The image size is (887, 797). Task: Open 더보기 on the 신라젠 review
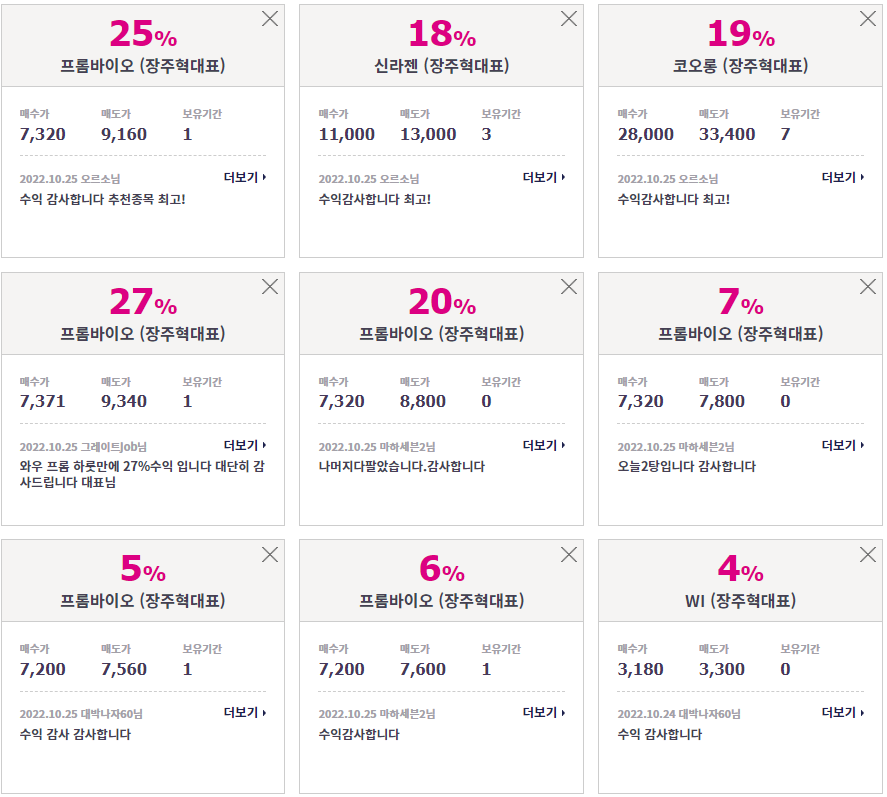click(544, 178)
